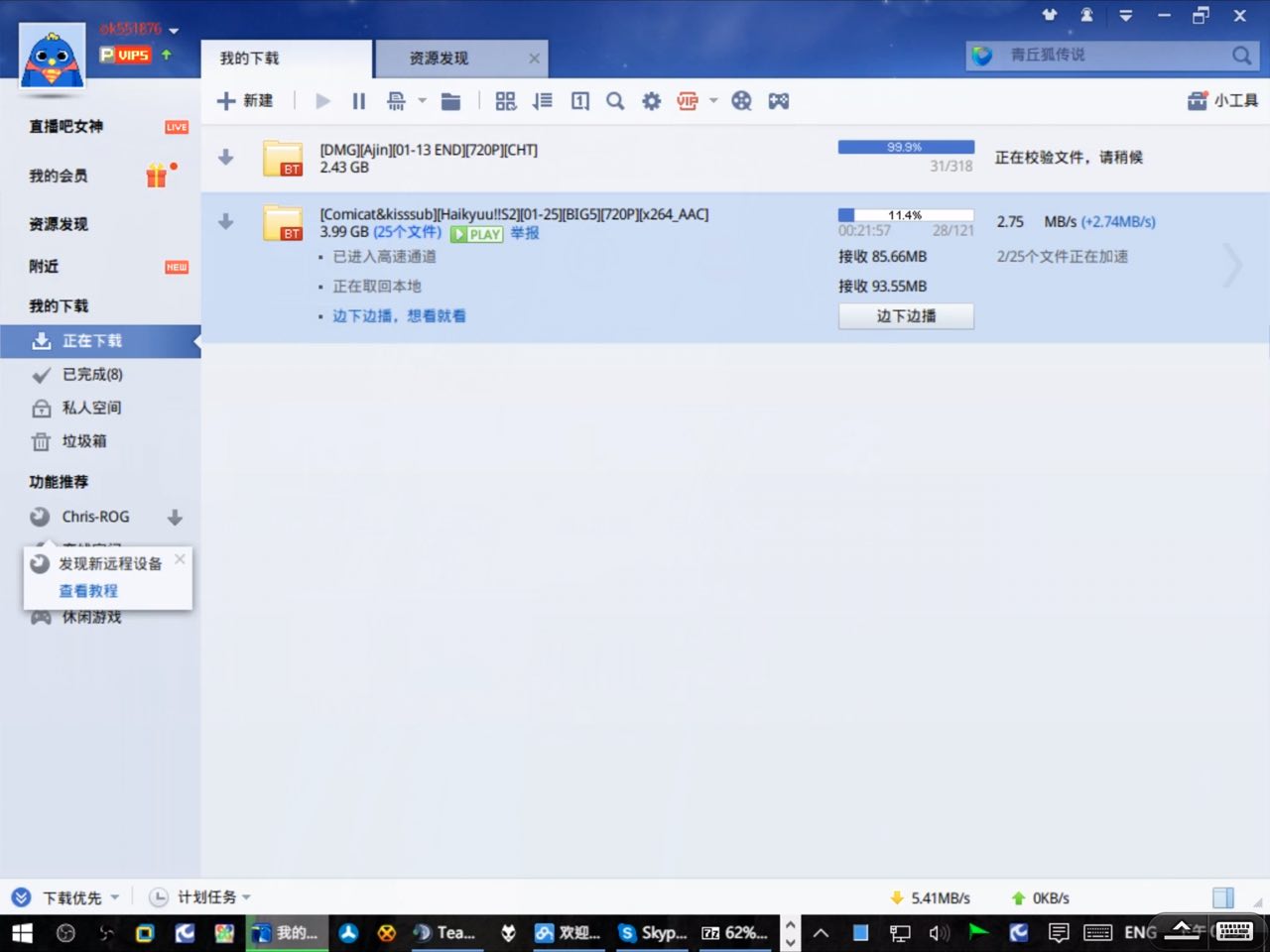Switch to the 资源发现 tab
The width and height of the screenshot is (1270, 952).
439,59
